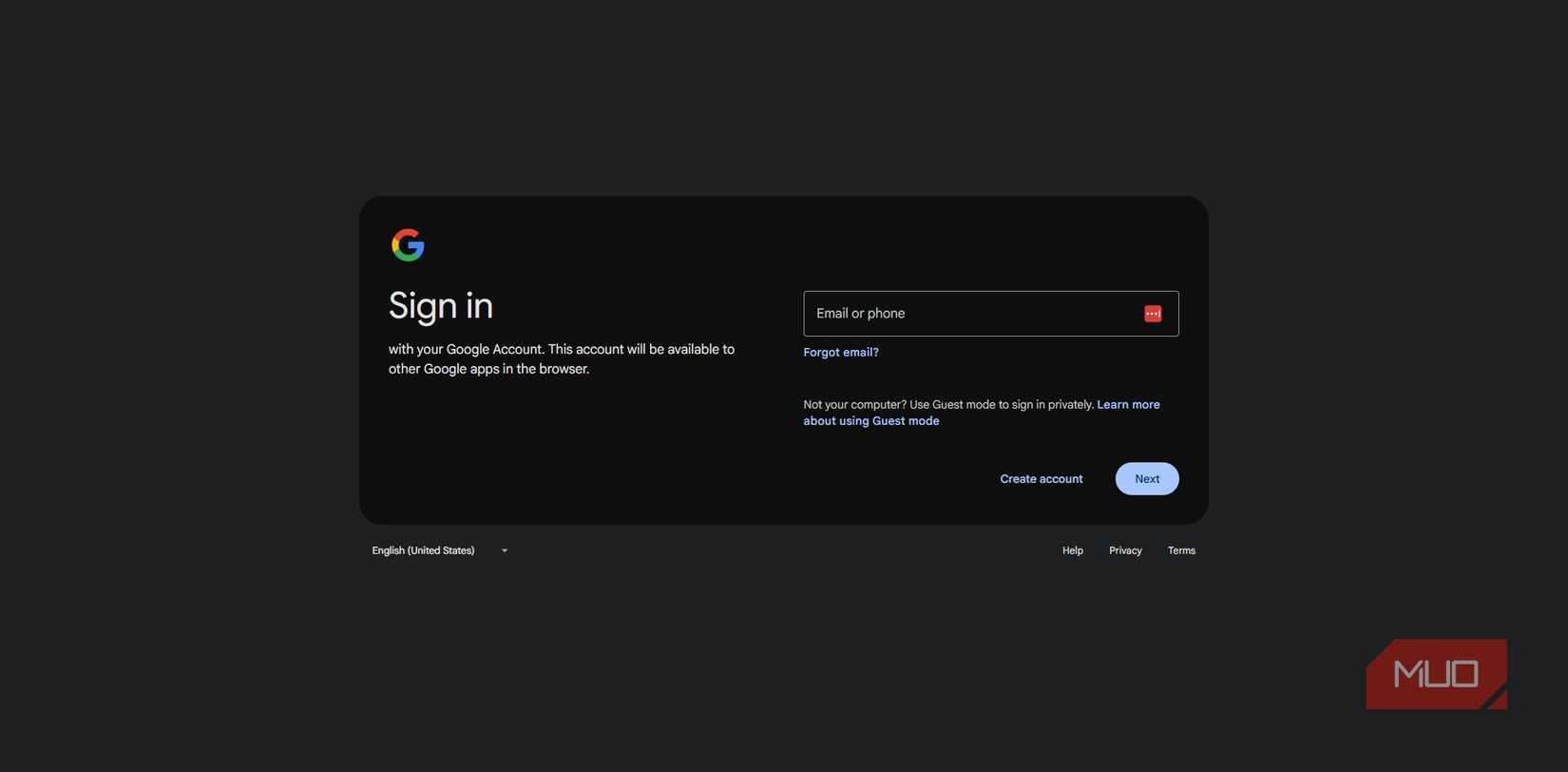Click the 'with your Google Account' description text
Viewport: 1568px width, 772px height.
click(562, 359)
